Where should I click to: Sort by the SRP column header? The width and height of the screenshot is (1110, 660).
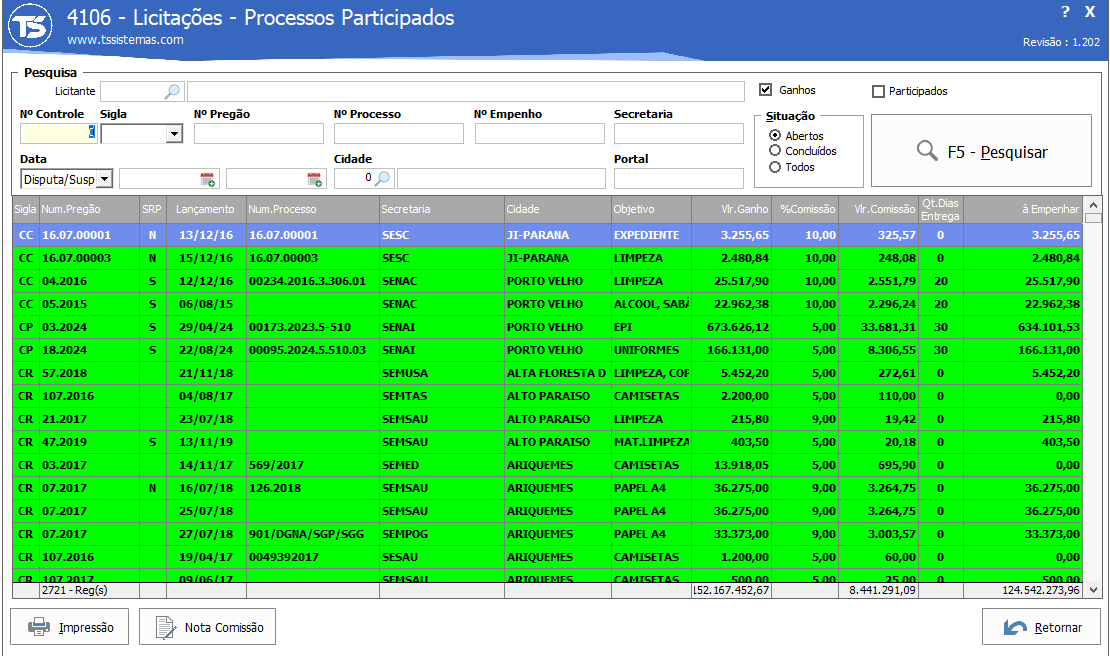click(x=153, y=210)
